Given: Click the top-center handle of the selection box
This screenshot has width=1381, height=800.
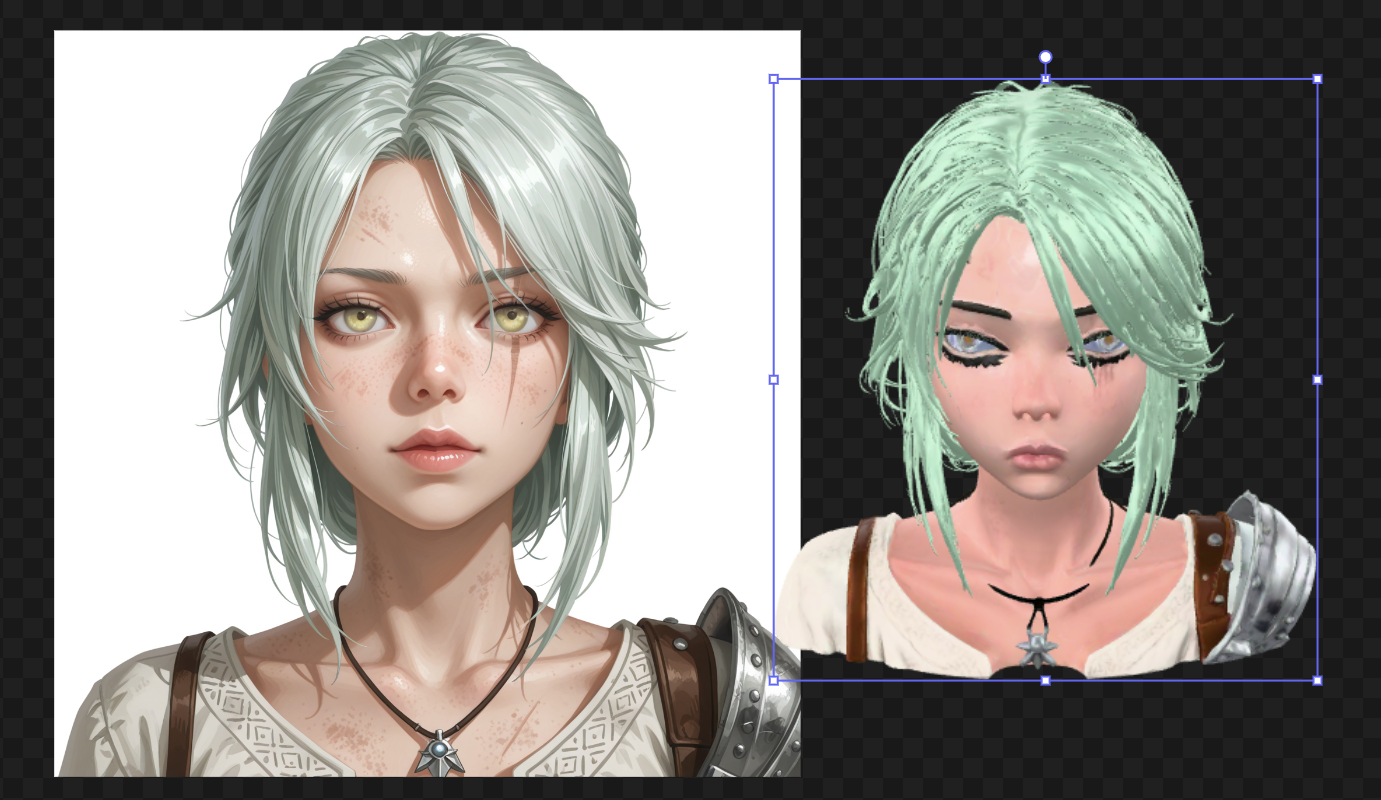Looking at the screenshot, I should (x=1046, y=78).
